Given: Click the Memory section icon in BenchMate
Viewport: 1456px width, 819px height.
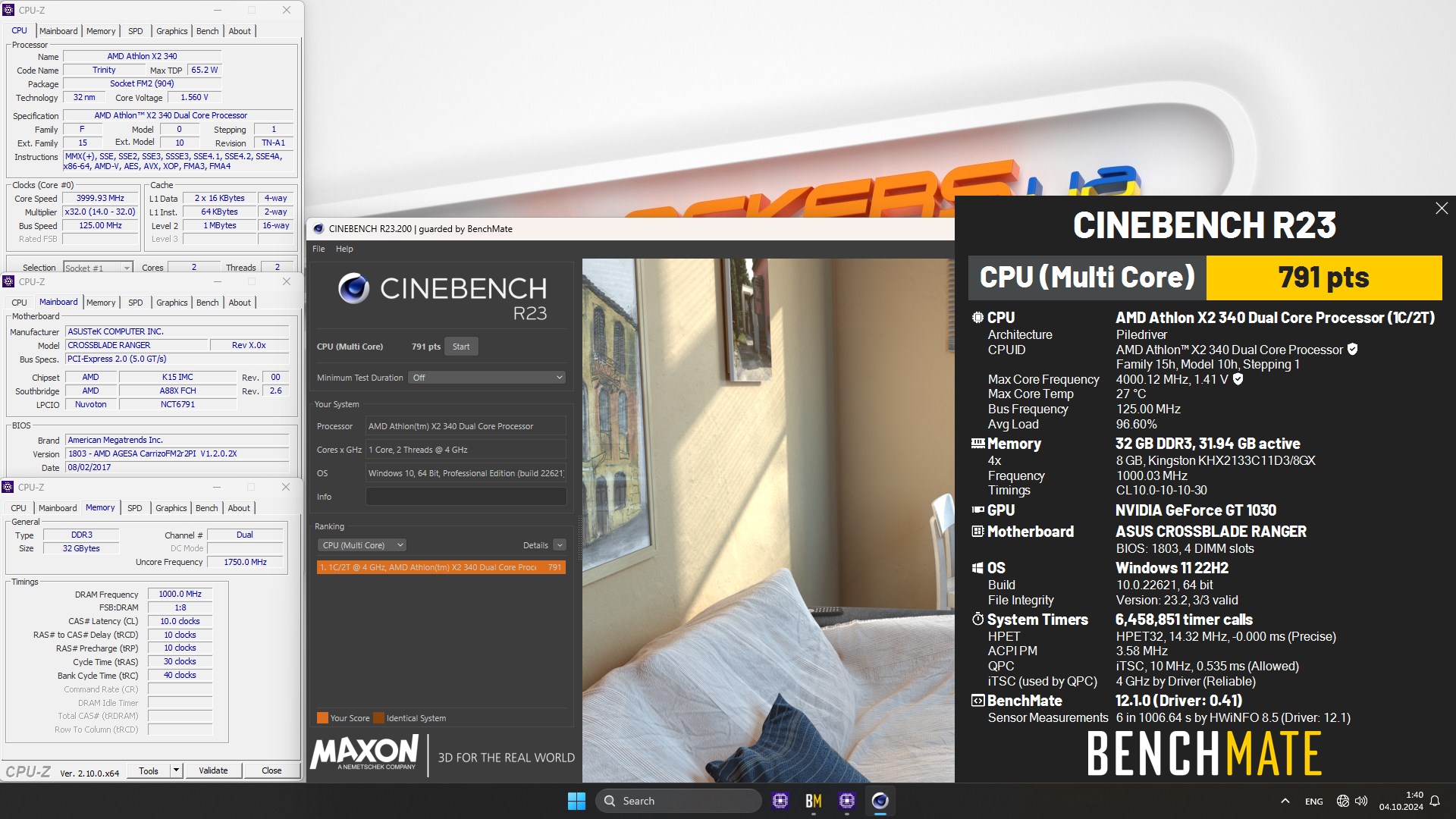Looking at the screenshot, I should point(977,444).
